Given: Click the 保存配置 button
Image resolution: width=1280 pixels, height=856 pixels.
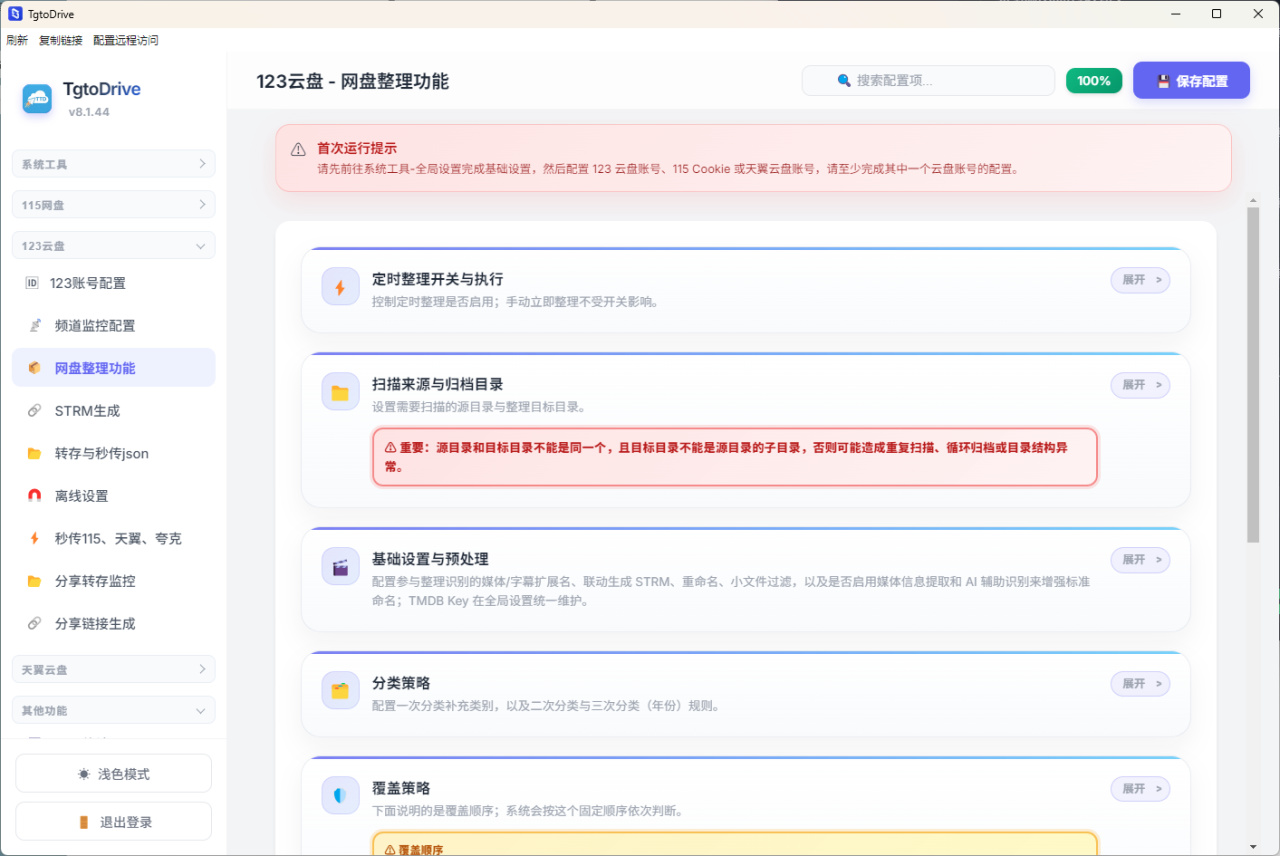Looking at the screenshot, I should coord(1191,81).
